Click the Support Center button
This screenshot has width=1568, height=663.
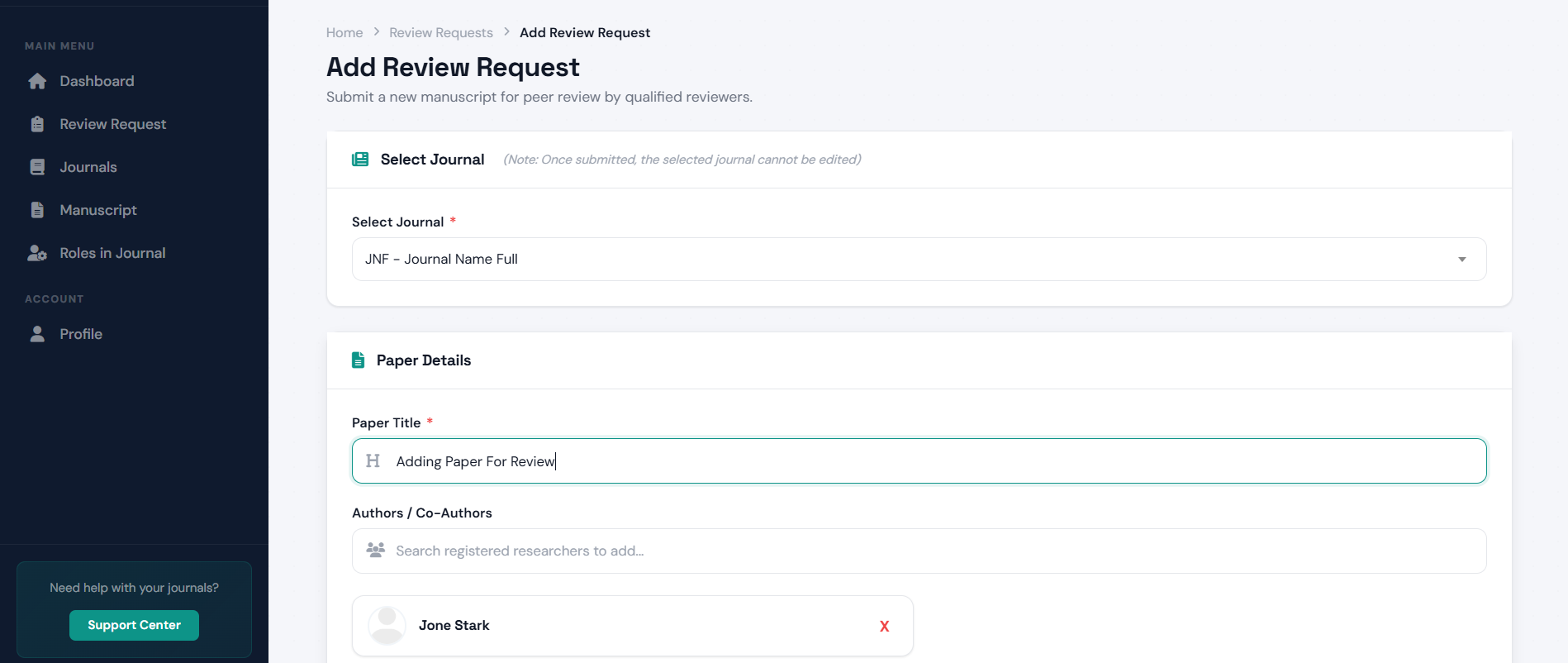[134, 625]
